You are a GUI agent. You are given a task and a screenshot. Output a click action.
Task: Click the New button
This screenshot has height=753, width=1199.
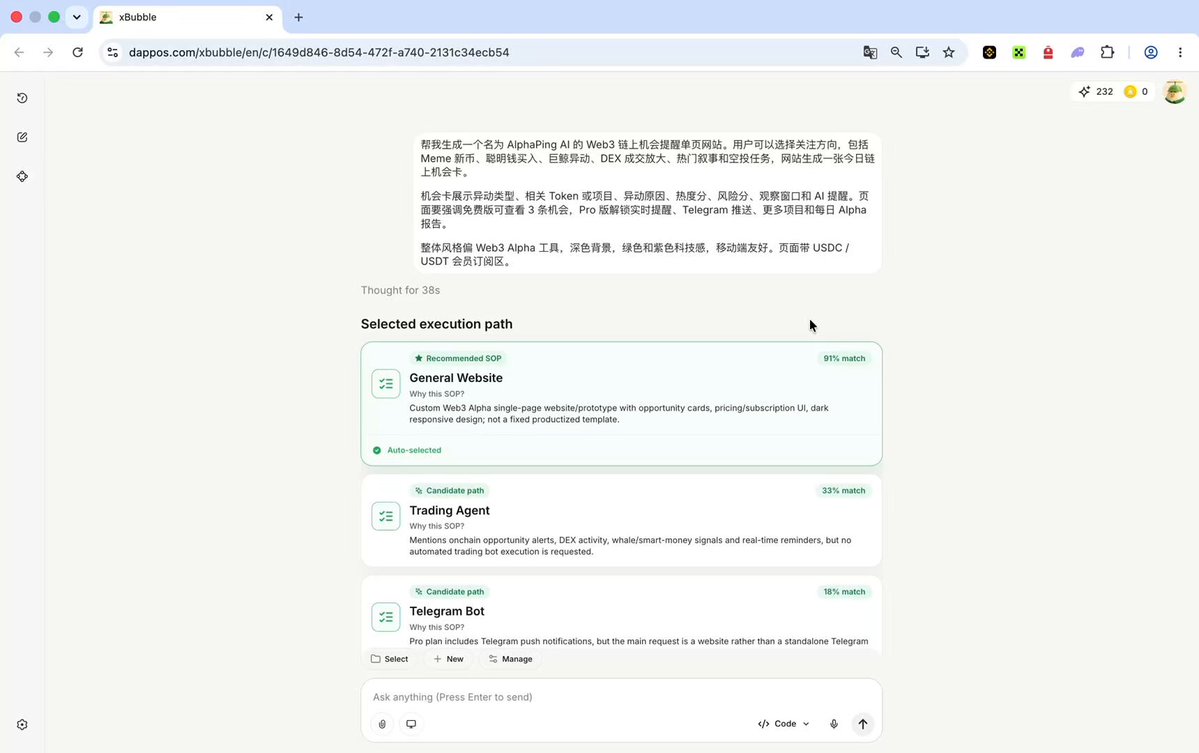click(x=448, y=659)
